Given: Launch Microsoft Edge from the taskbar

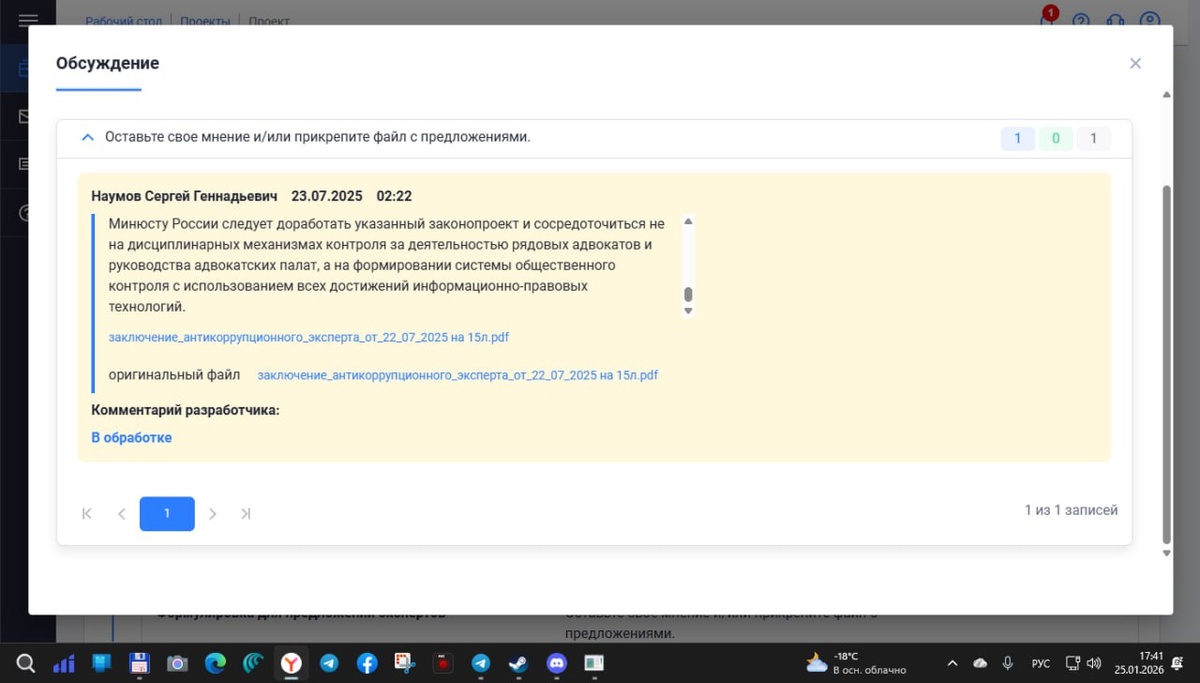Looking at the screenshot, I should point(215,663).
